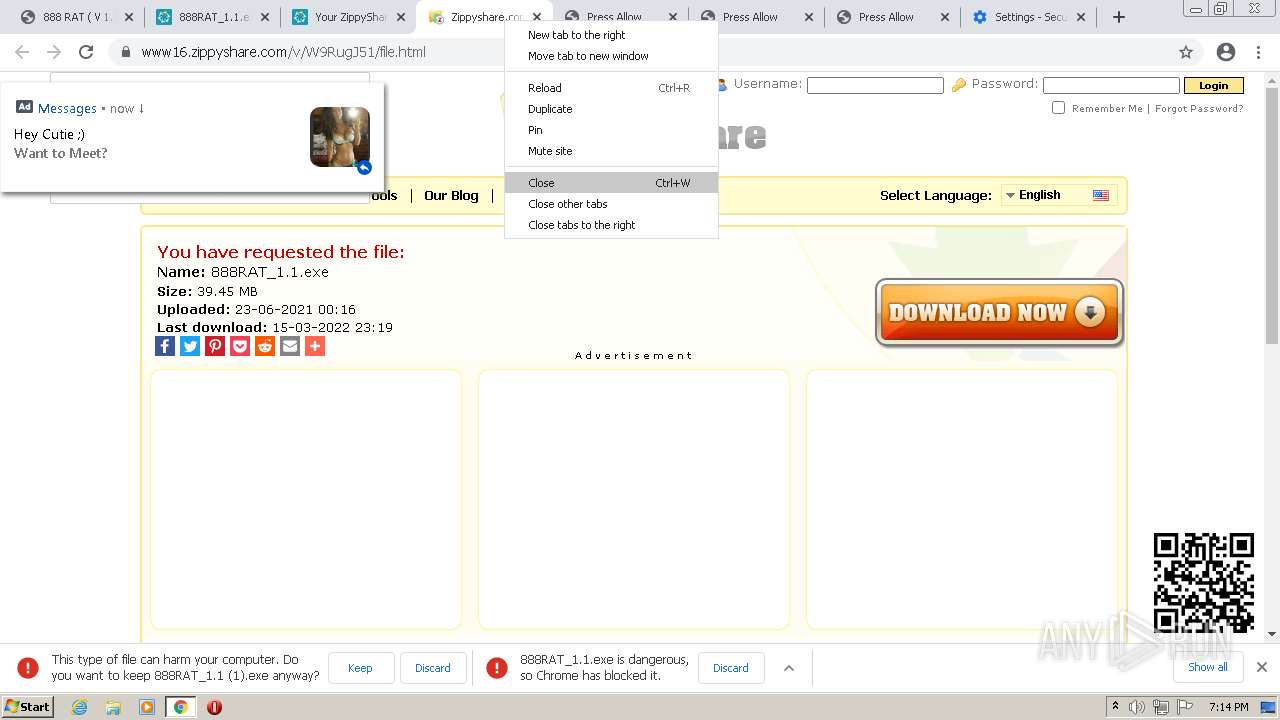Share file via Twitter icon
The height and width of the screenshot is (720, 1280).
[x=190, y=346]
